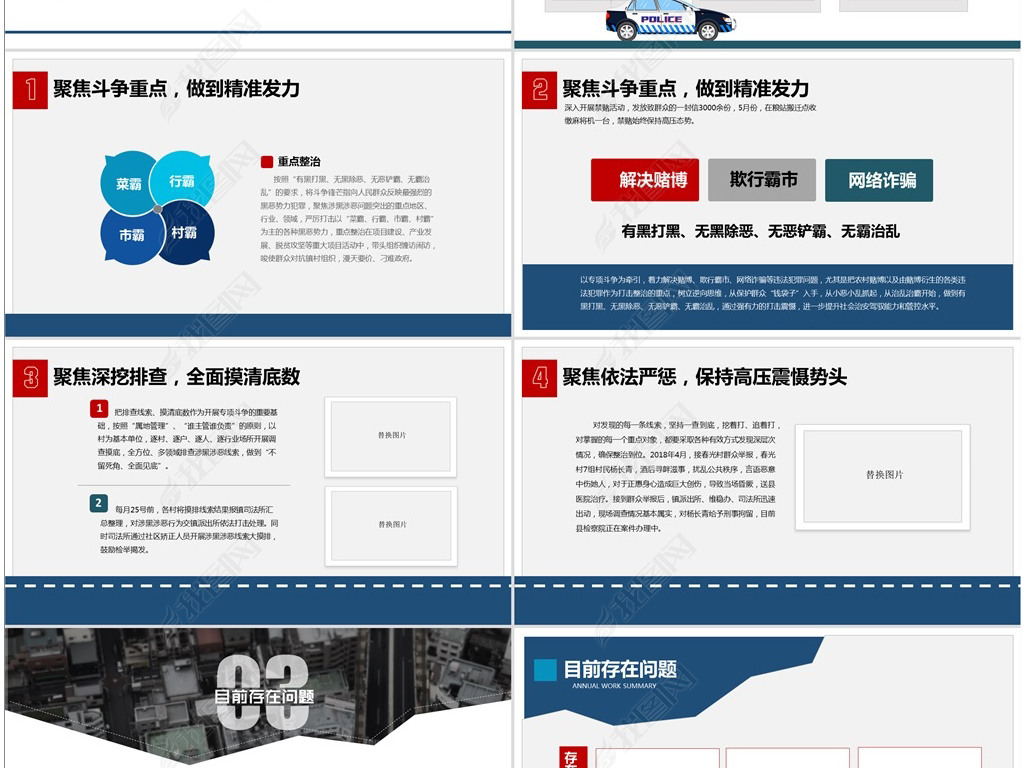The width and height of the screenshot is (1024, 768).
Task: Click the teal square icon beside 目前存在问题
Action: pyautogui.click(x=546, y=668)
